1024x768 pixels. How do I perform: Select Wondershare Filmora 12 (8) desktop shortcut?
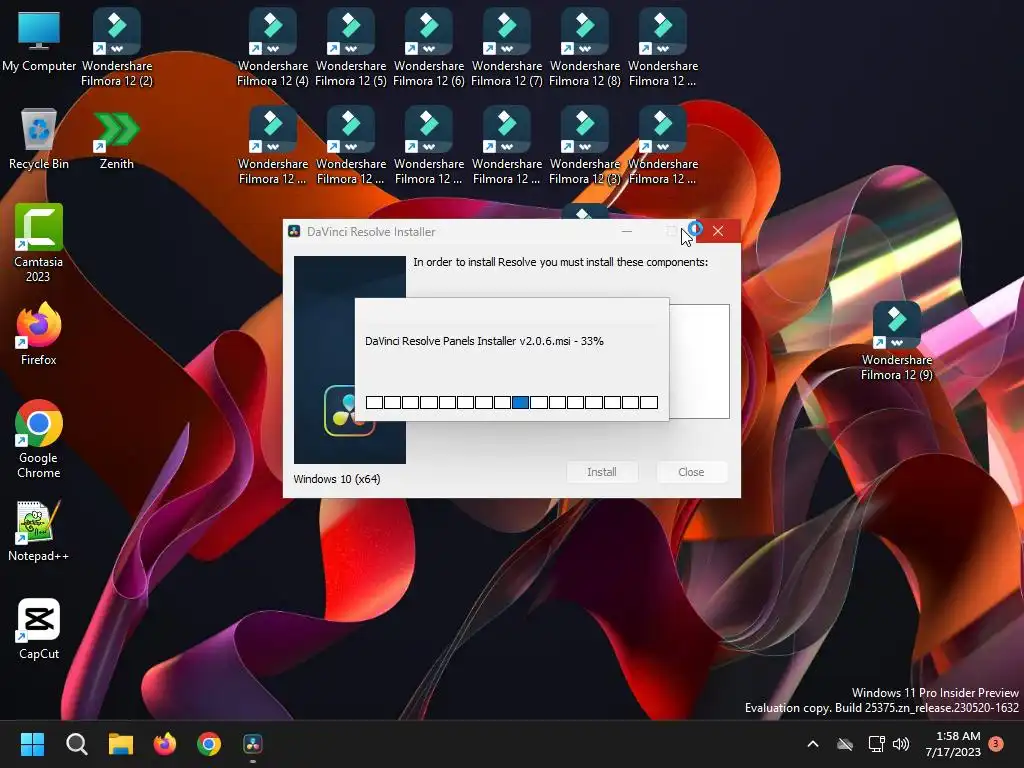pos(585,47)
